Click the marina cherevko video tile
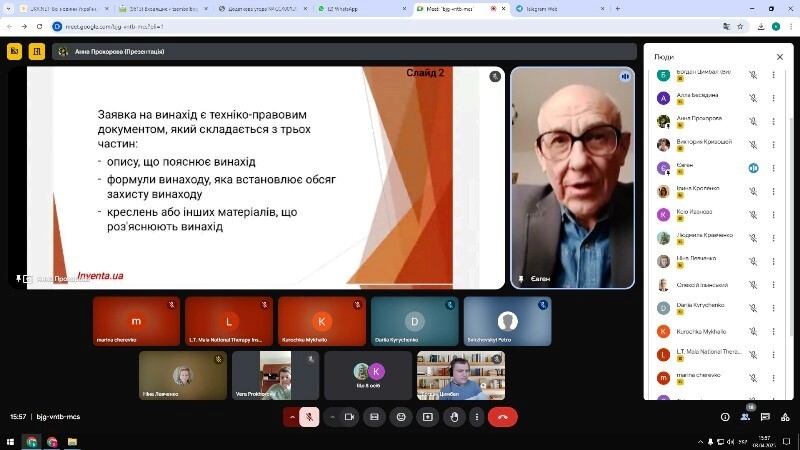Screen dimensions: 800x450 click(x=136, y=321)
